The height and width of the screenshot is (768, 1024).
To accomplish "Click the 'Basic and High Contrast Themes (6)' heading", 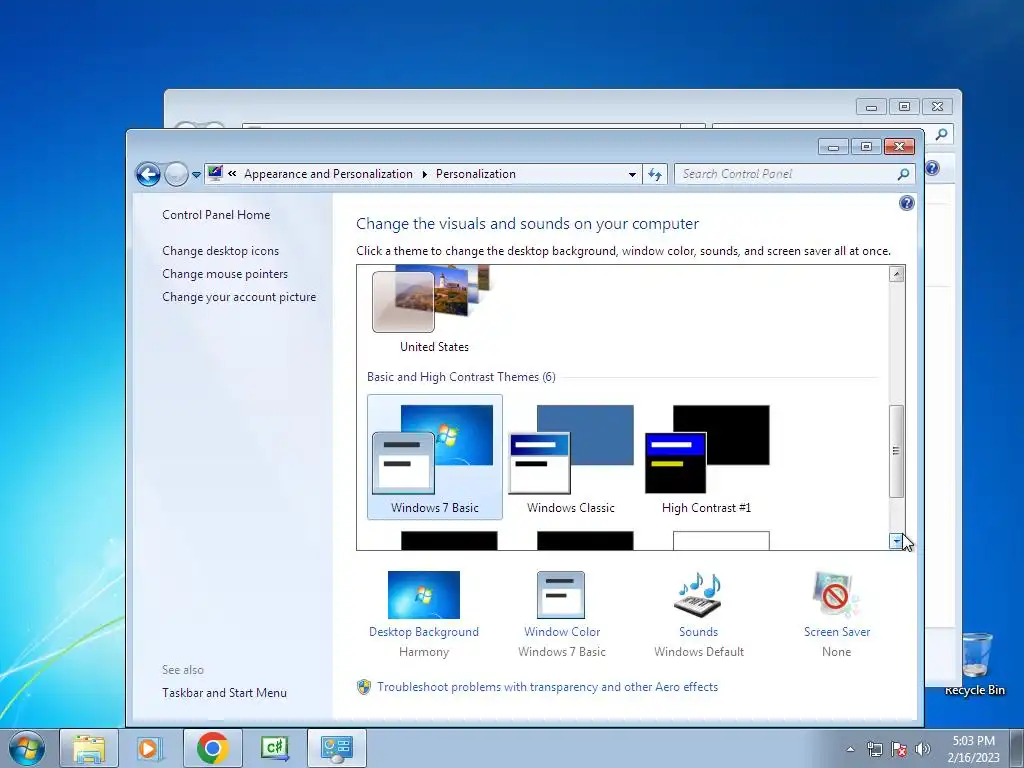I will pos(461,377).
